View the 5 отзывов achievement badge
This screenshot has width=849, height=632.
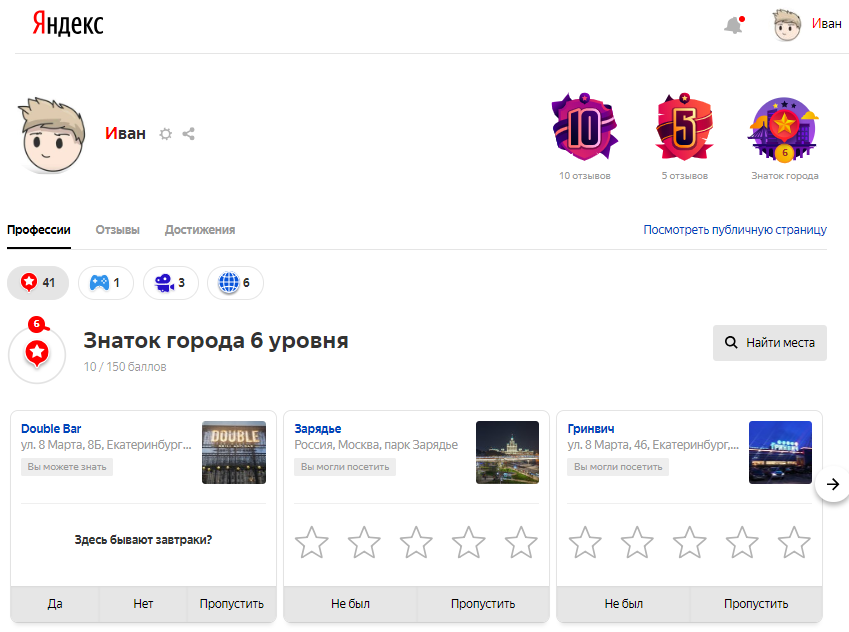684,127
